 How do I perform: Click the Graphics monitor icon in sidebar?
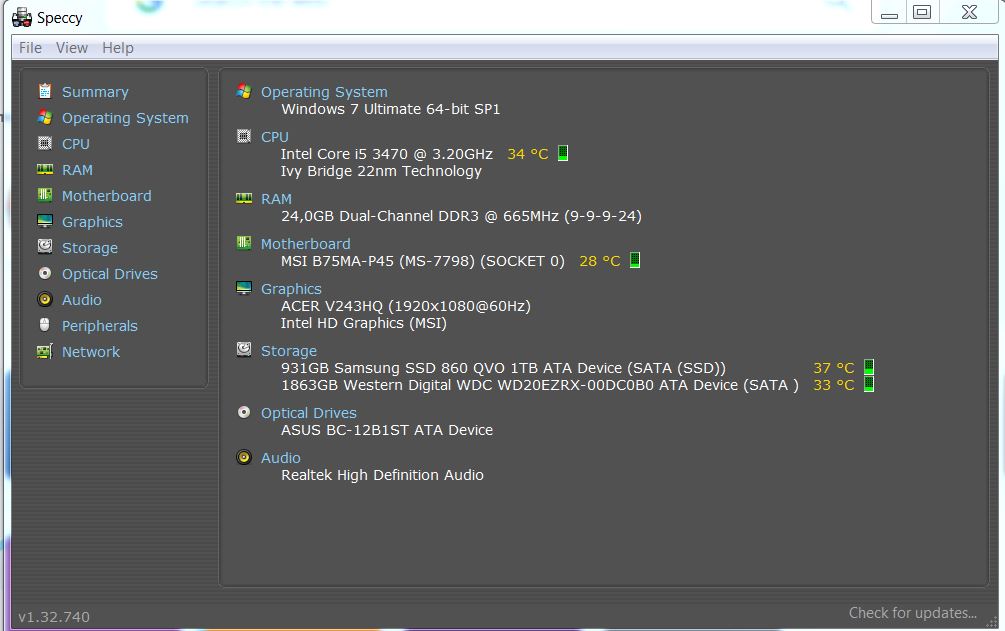tap(45, 221)
